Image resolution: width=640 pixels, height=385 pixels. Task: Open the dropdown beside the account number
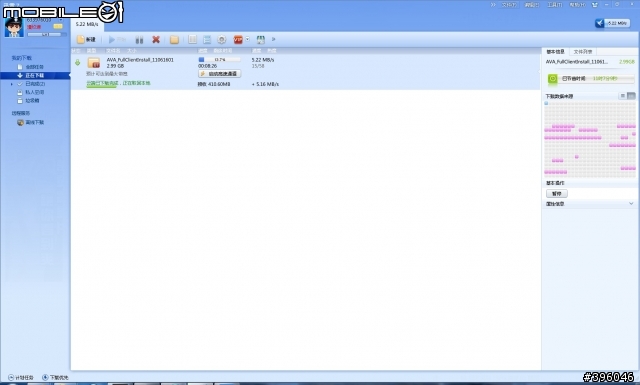(61, 20)
